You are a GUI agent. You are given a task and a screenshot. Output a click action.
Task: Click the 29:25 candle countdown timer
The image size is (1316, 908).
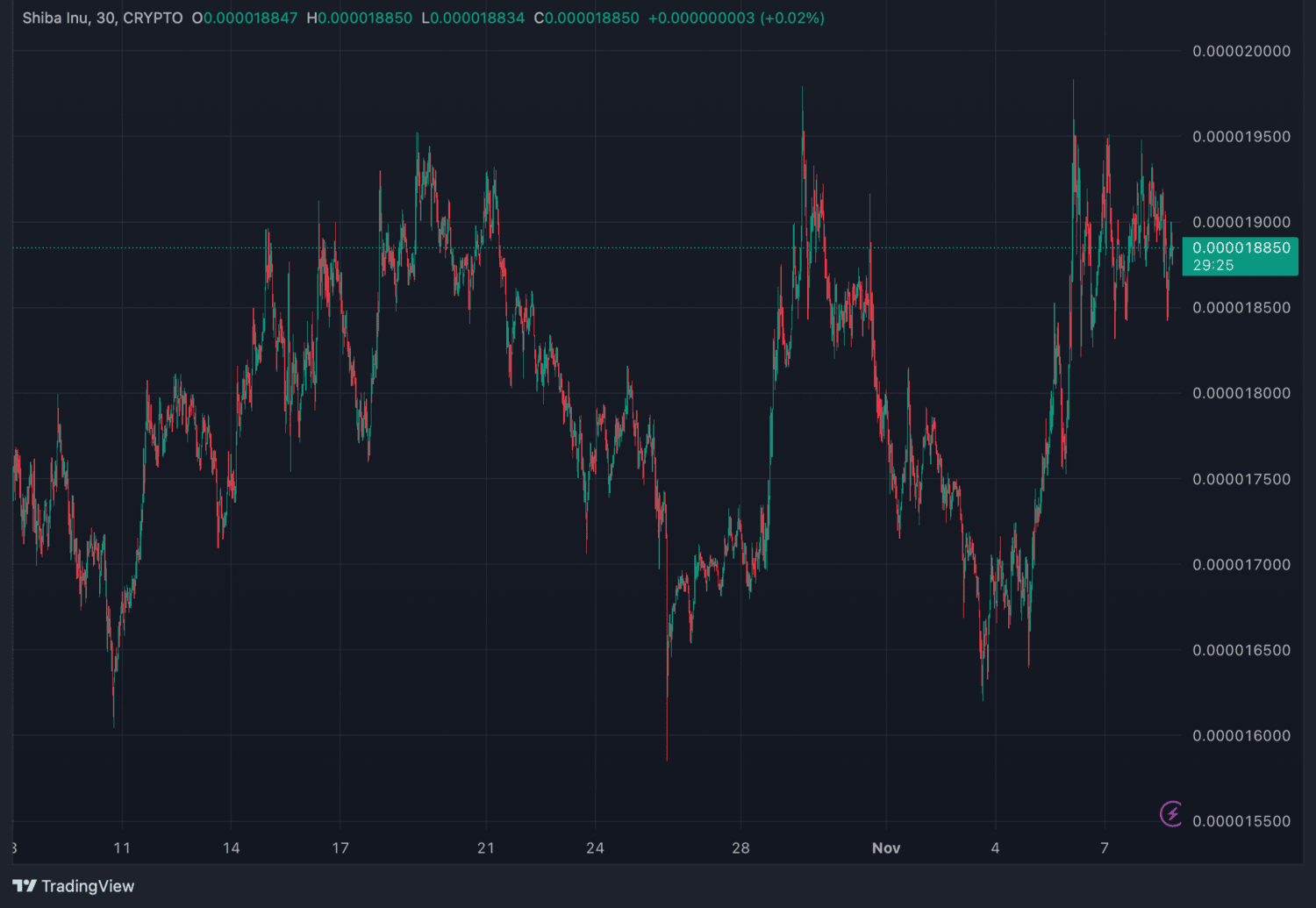click(1213, 266)
